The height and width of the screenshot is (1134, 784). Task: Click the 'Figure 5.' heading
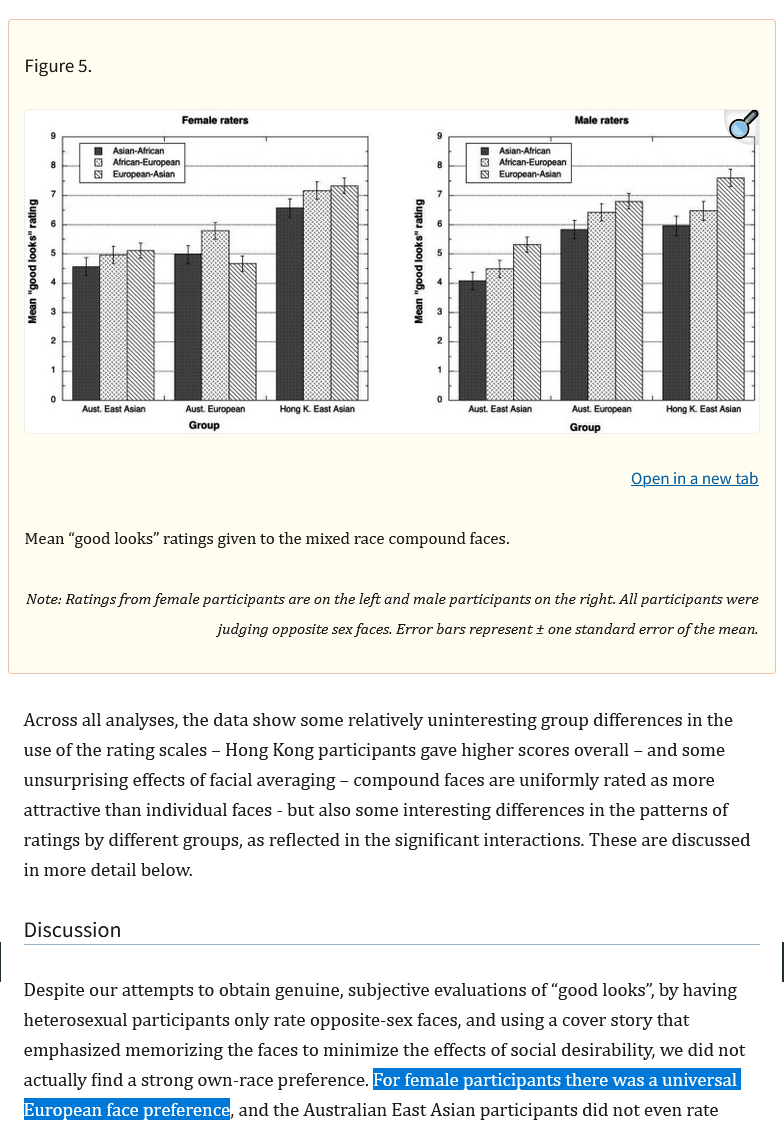(58, 67)
